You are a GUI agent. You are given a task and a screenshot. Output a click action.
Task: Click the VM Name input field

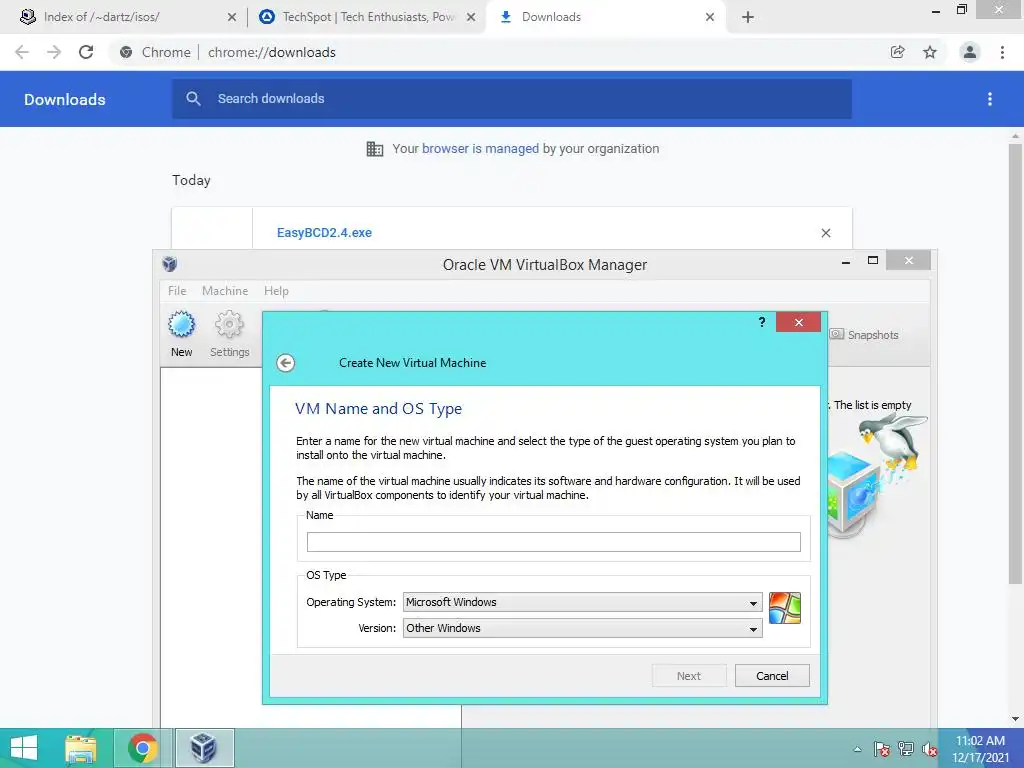[x=554, y=542]
